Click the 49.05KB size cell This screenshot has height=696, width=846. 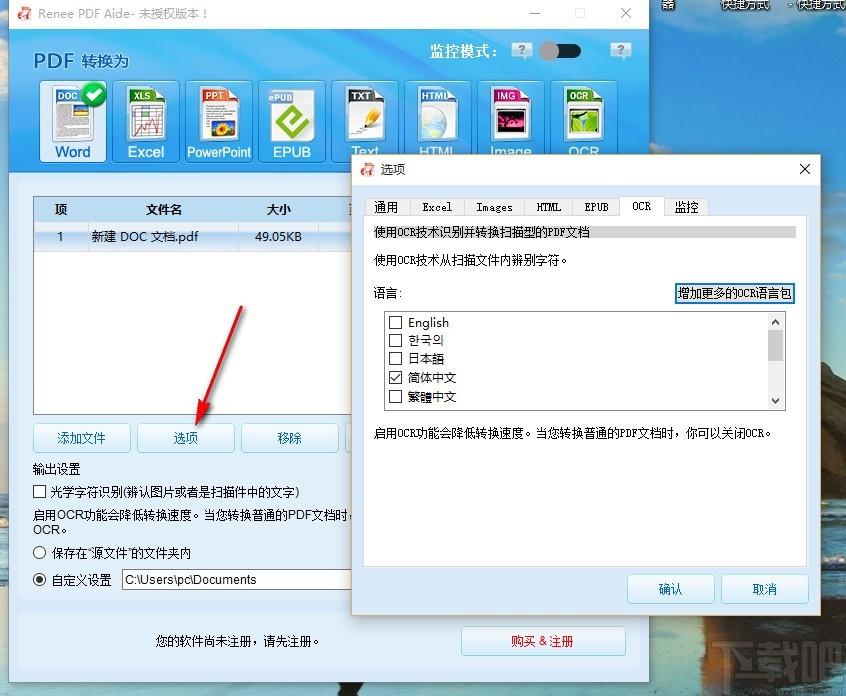[278, 236]
